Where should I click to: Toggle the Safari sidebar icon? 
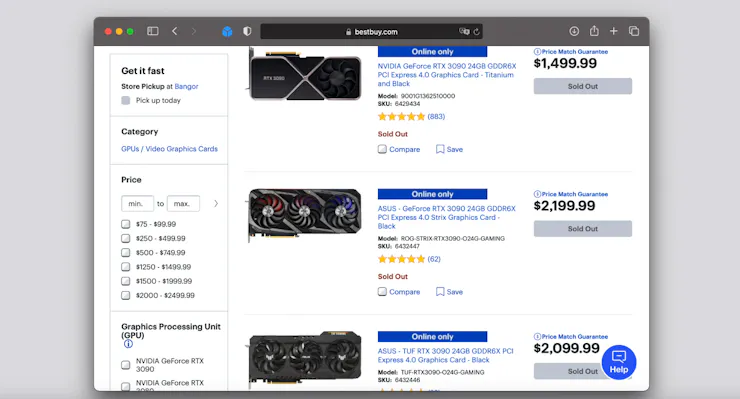[152, 31]
